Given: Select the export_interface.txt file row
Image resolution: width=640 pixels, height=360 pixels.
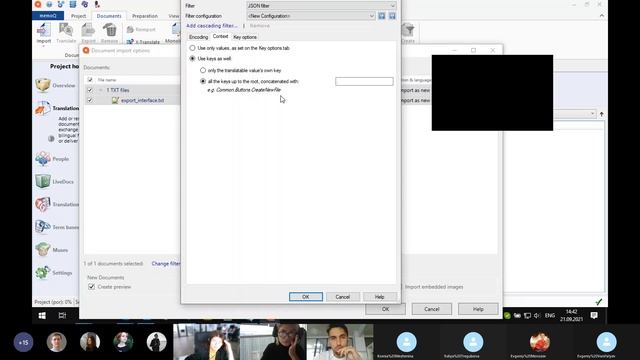Looking at the screenshot, I should 132,100.
